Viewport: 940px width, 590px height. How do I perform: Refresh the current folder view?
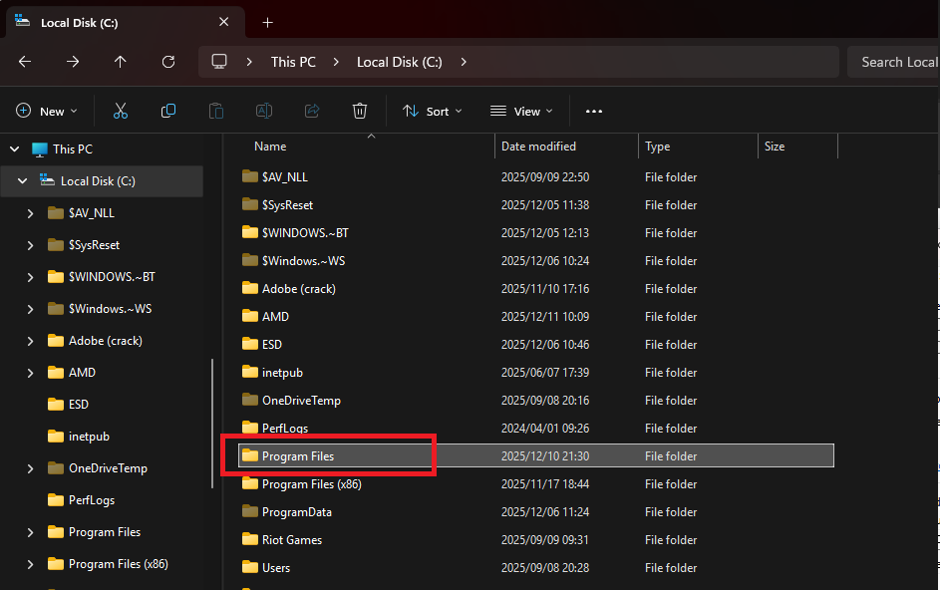(x=168, y=62)
